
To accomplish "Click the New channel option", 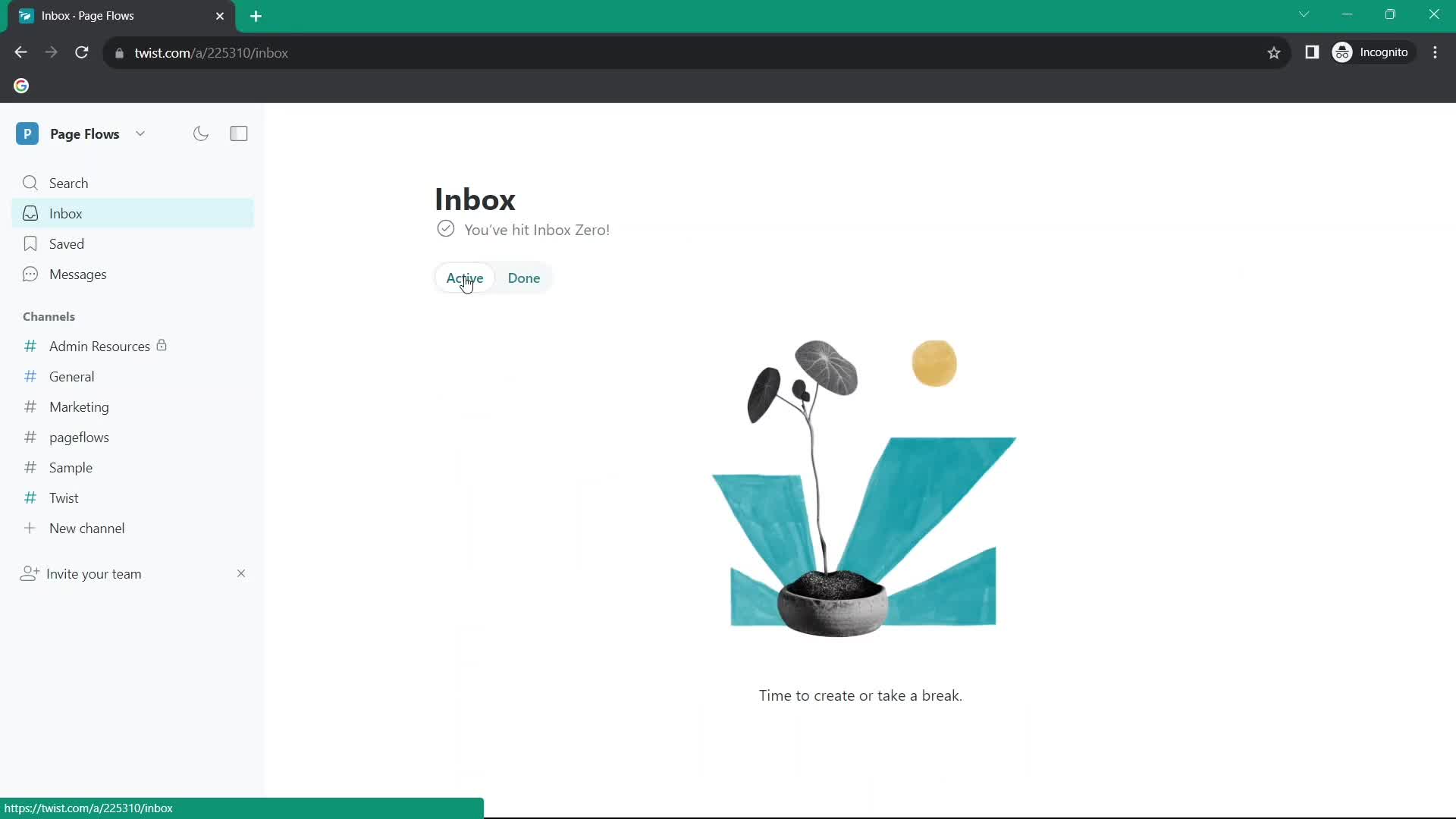I will pyautogui.click(x=87, y=528).
